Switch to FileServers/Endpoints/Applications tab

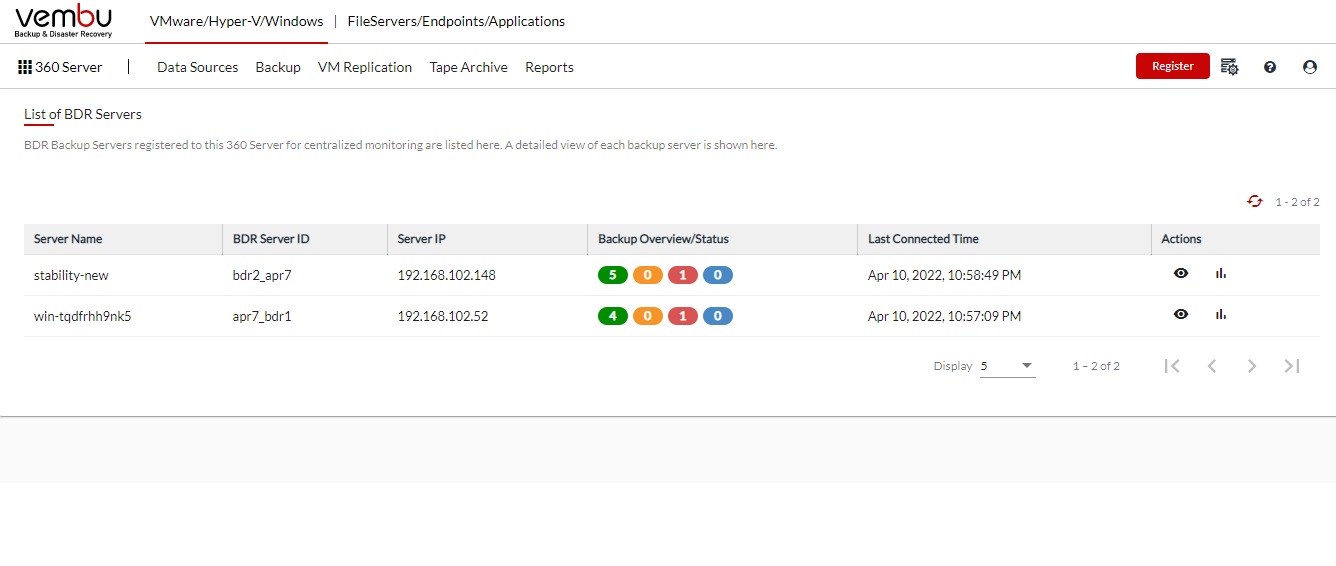coord(456,21)
